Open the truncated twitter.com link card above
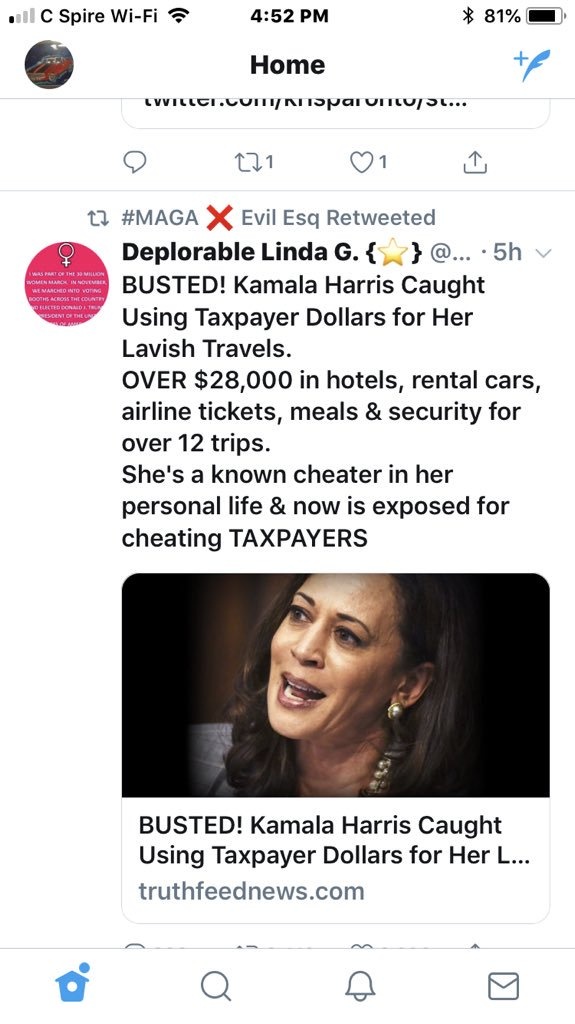The width and height of the screenshot is (575, 1024). point(335,111)
